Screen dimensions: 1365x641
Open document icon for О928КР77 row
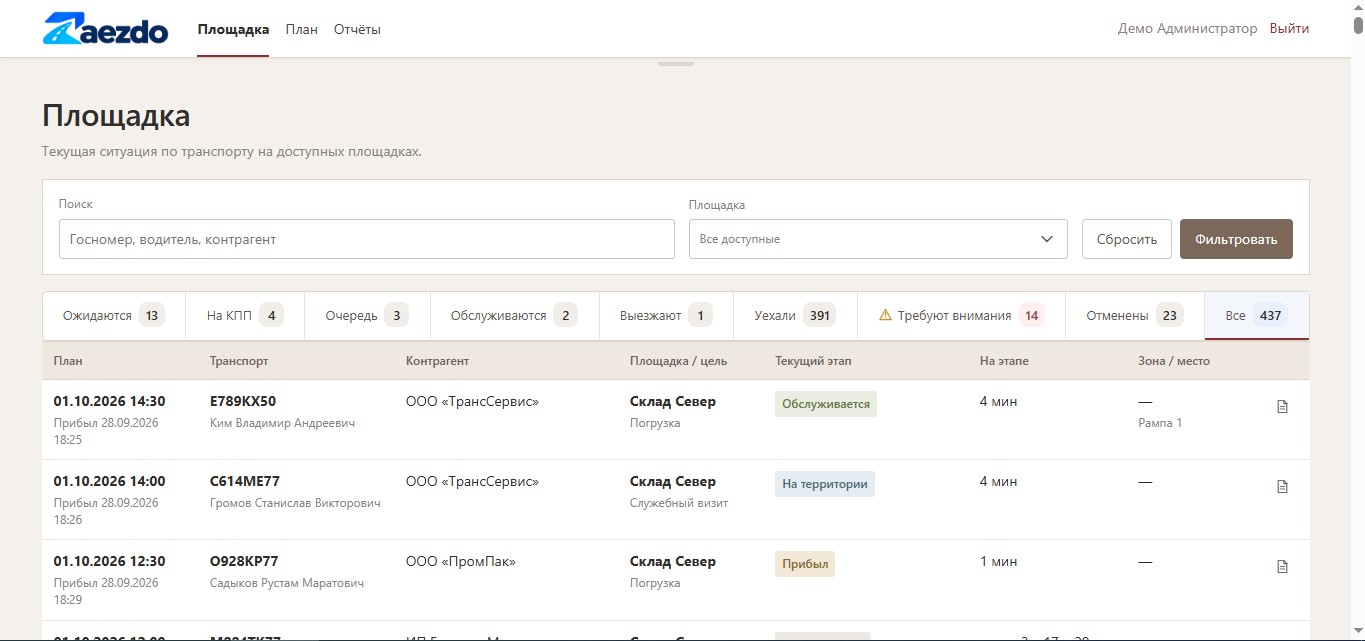click(1283, 567)
